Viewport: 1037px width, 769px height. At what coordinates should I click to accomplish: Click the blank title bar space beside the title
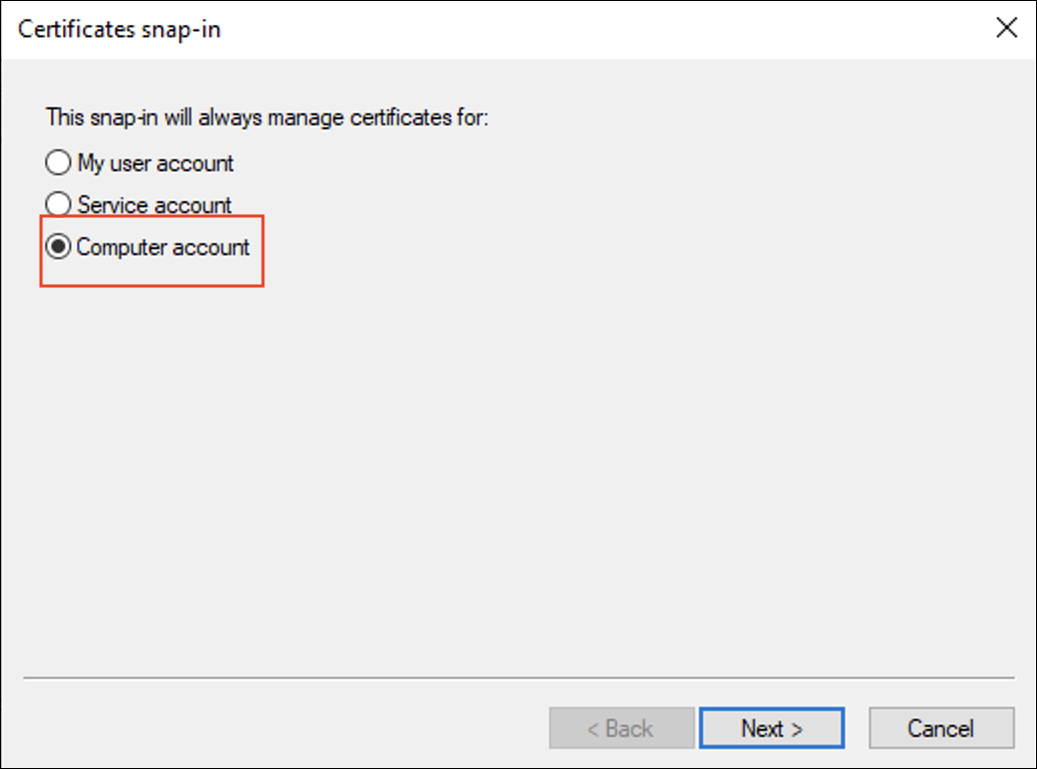pyautogui.click(x=600, y=29)
